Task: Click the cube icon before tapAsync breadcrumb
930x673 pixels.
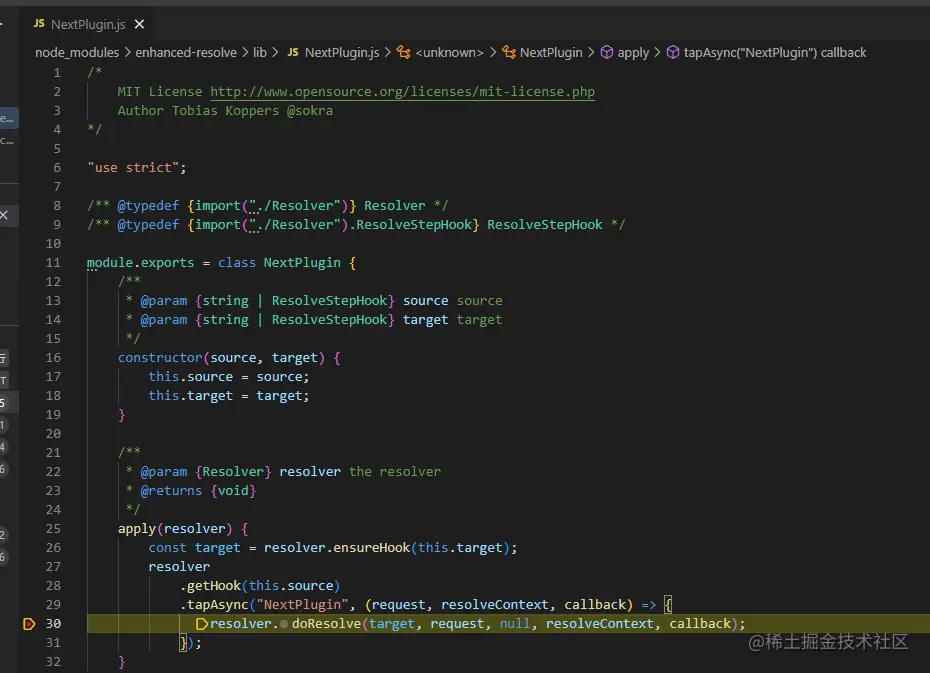Action: click(x=673, y=52)
